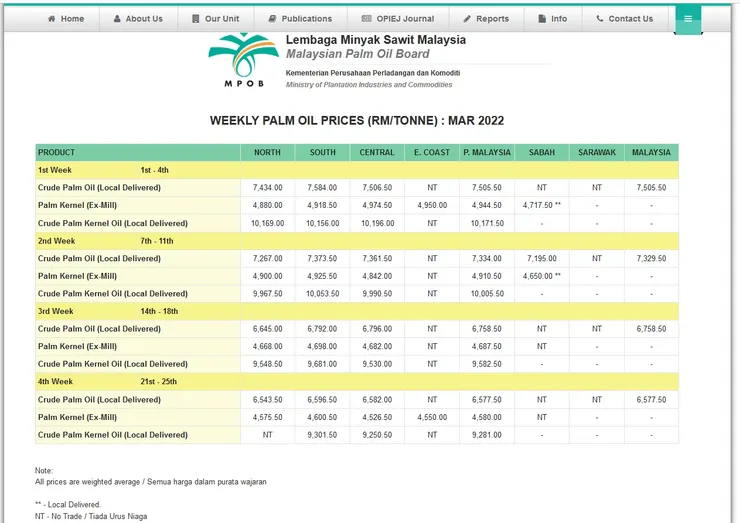740x523 pixels.
Task: Click the document icon beside Info
Action: [542, 19]
